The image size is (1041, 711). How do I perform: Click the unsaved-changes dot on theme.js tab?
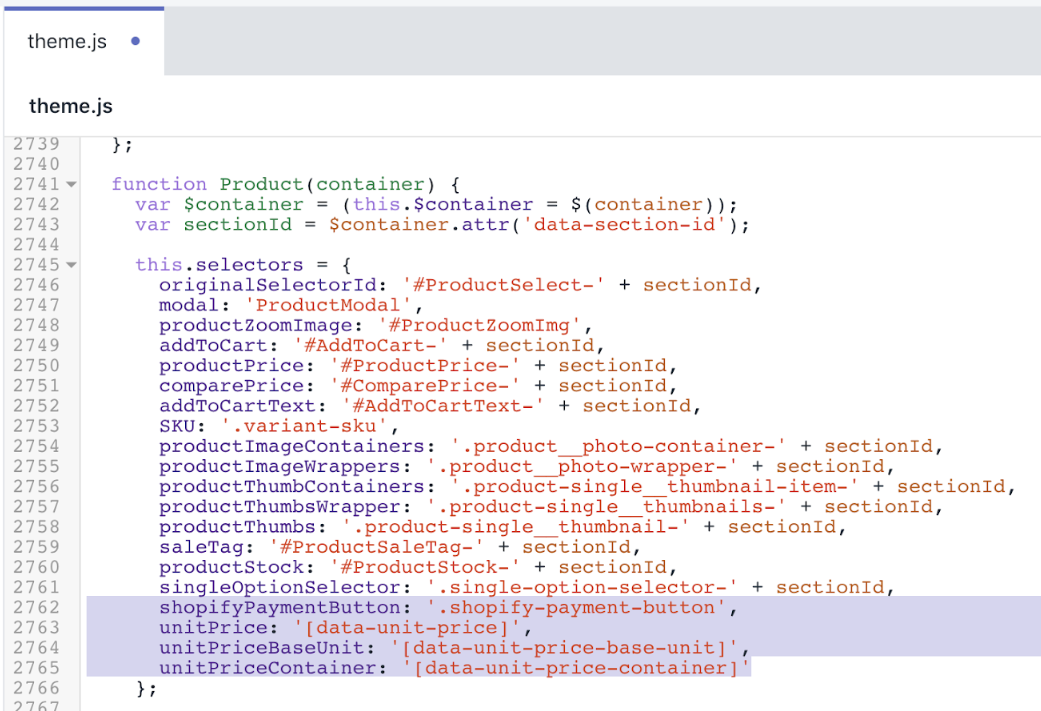[136, 42]
